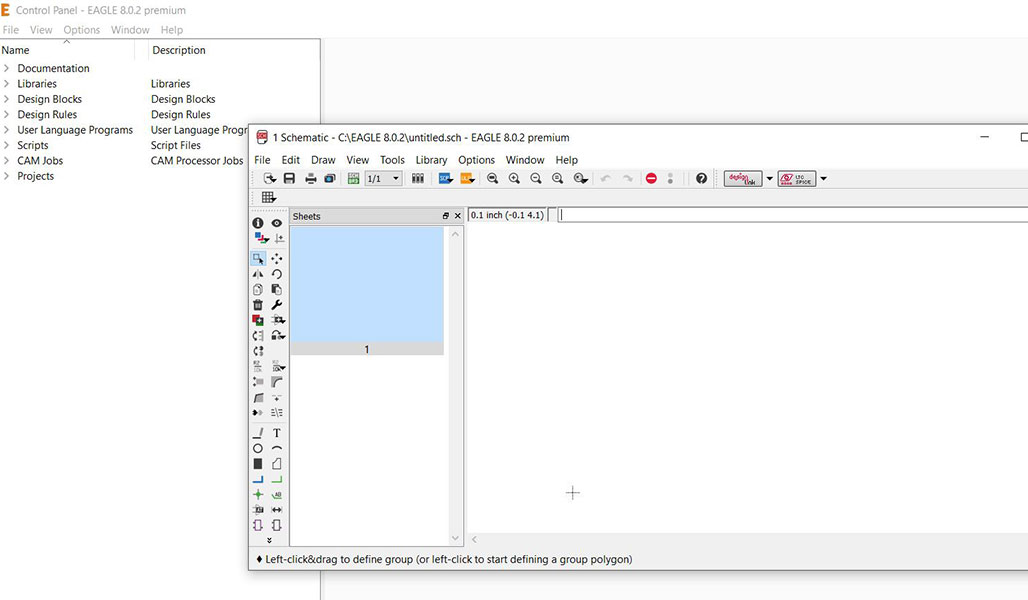Viewport: 1028px width, 600px height.
Task: Select the Junction tool
Action: 258,494
